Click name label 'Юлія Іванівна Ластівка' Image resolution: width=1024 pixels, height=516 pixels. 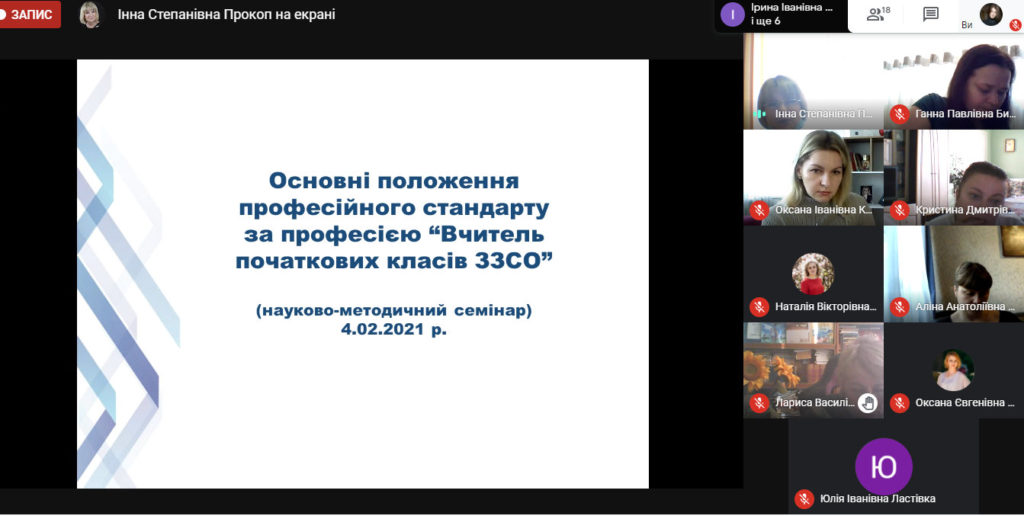pos(878,499)
